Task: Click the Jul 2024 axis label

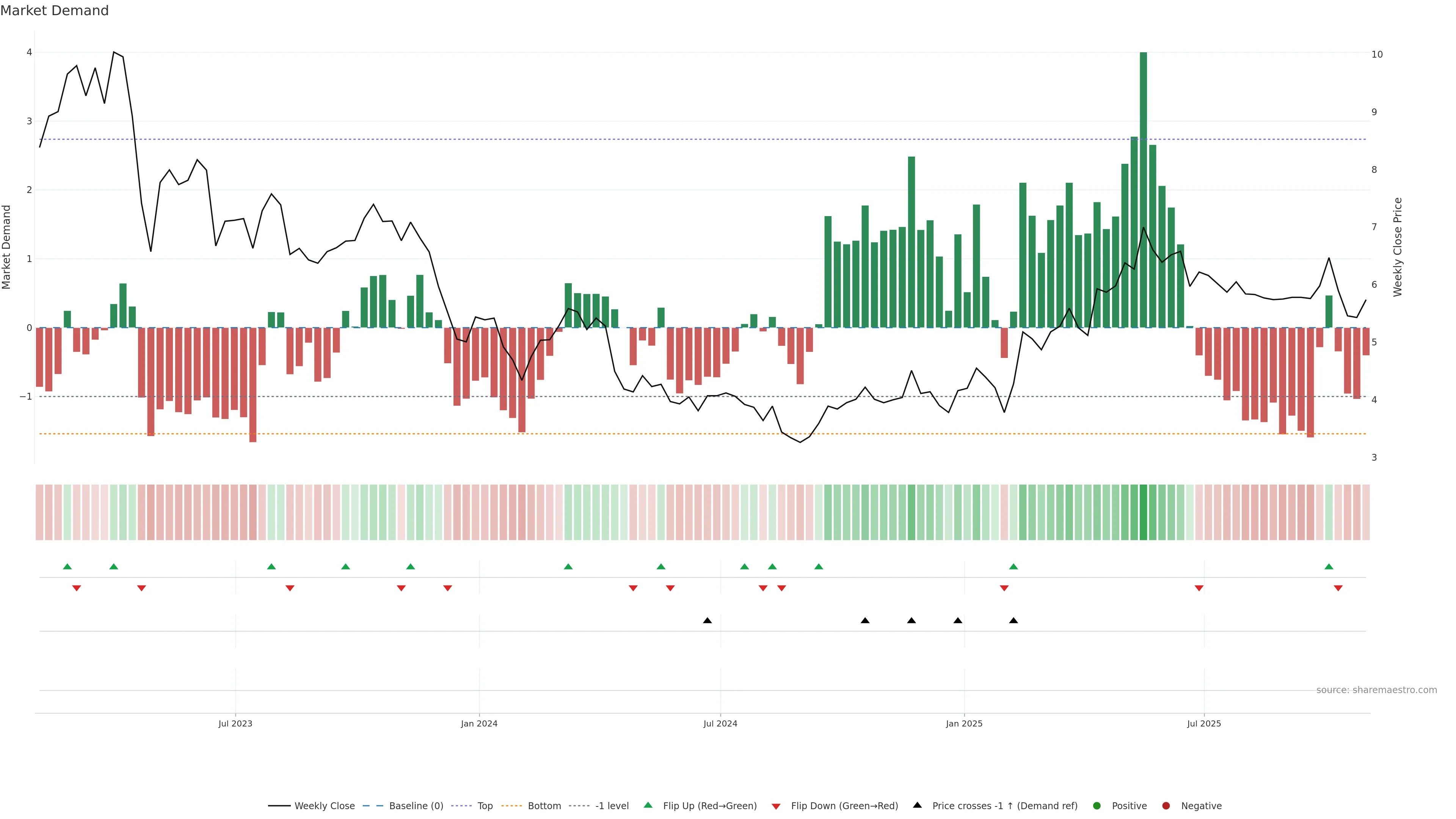Action: point(720,723)
